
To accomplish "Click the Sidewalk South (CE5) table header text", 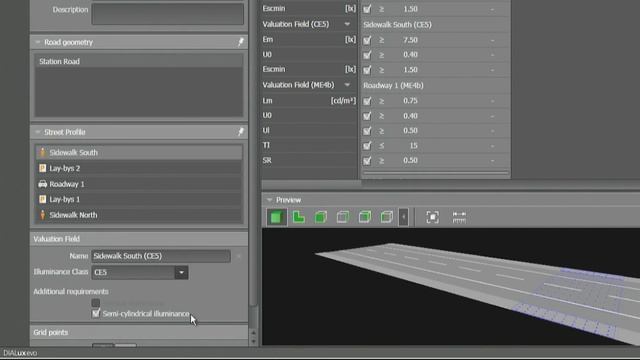I will point(397,24).
